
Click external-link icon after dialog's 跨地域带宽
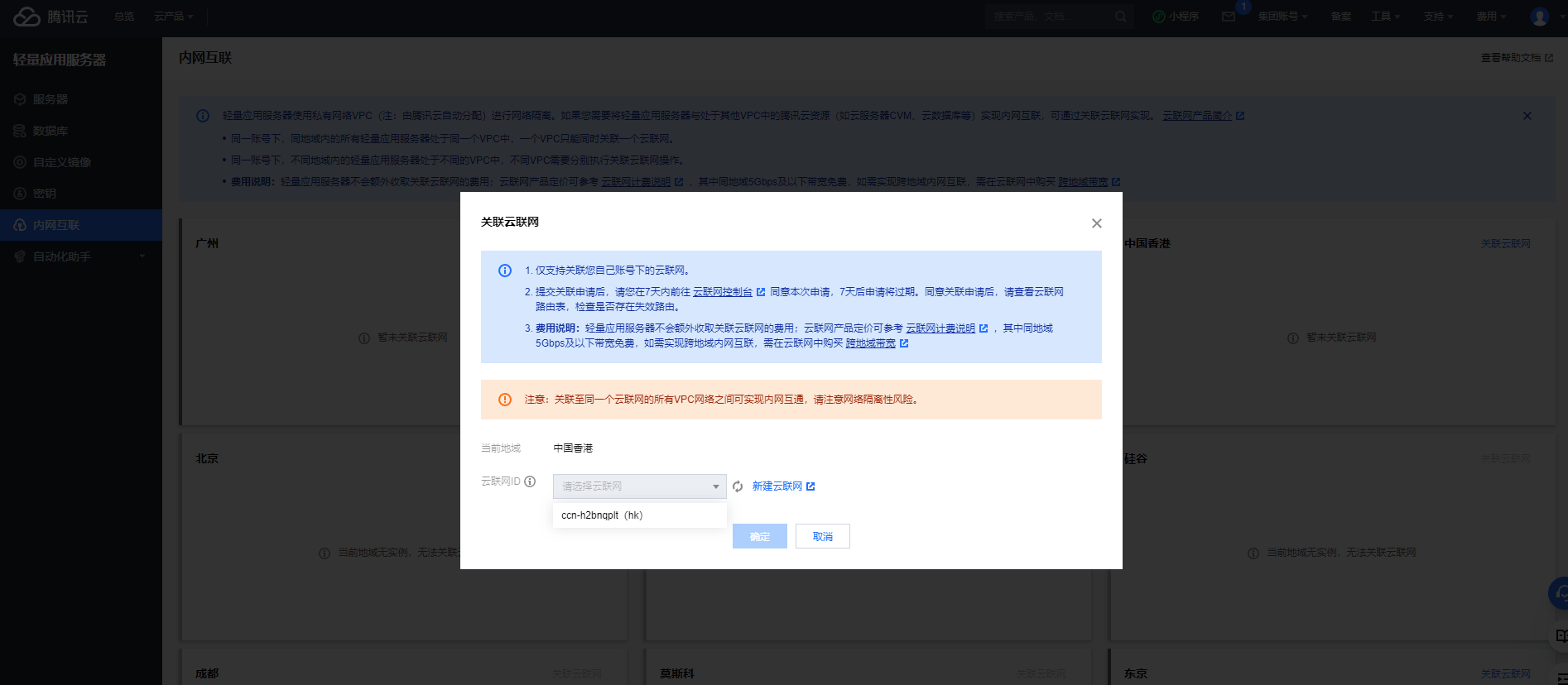(904, 343)
